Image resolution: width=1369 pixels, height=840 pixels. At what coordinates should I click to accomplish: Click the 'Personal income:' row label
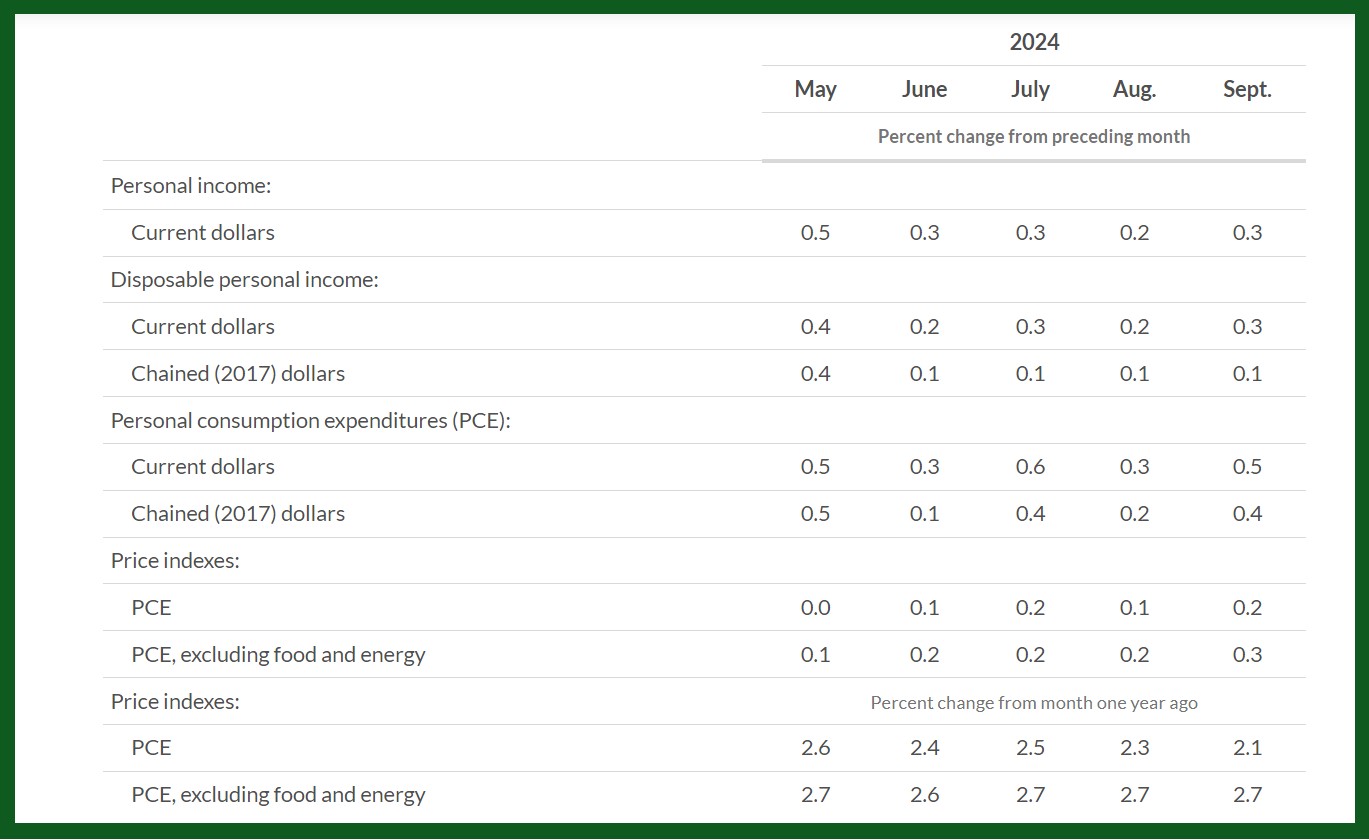(x=191, y=185)
